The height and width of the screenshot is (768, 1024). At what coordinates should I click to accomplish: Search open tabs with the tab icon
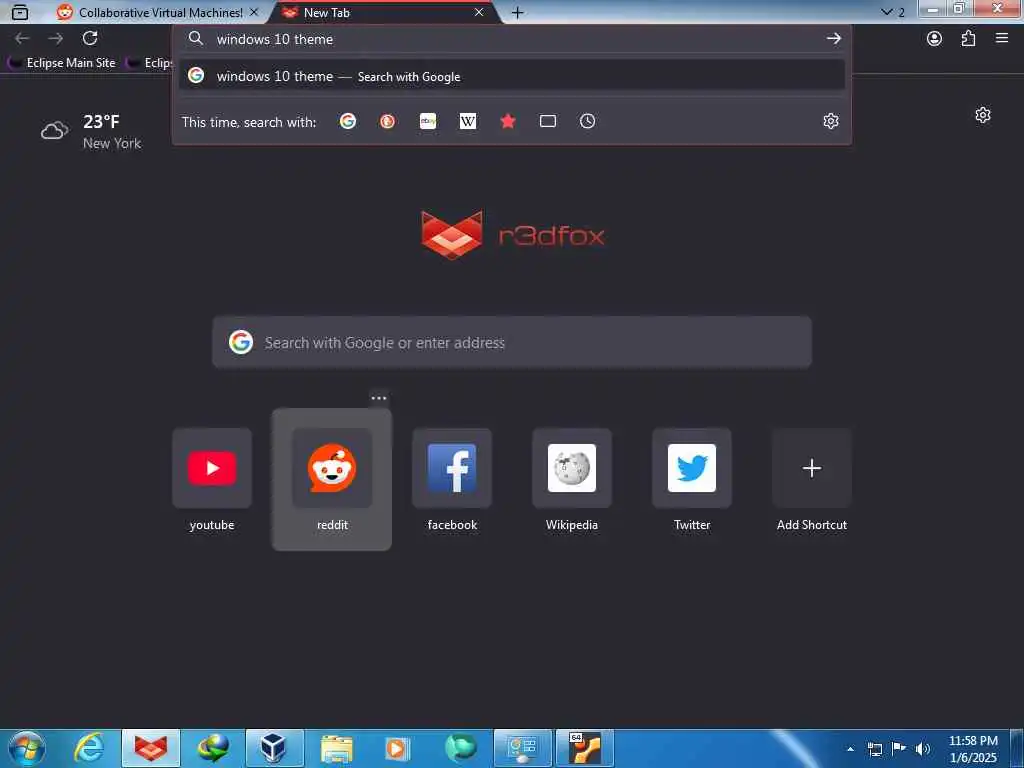click(x=548, y=121)
